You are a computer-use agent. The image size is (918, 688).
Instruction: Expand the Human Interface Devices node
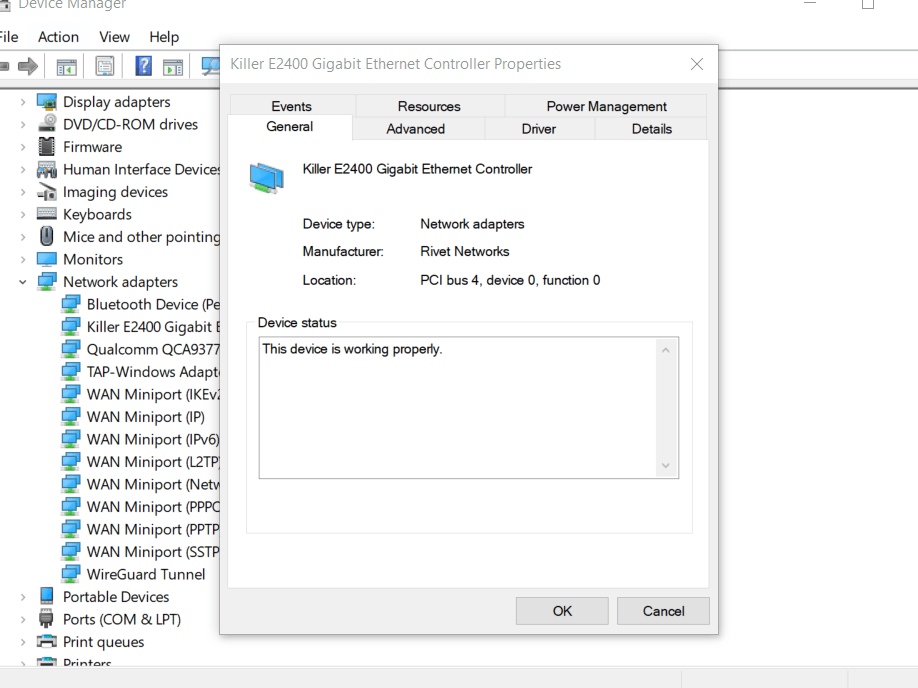(x=23, y=169)
